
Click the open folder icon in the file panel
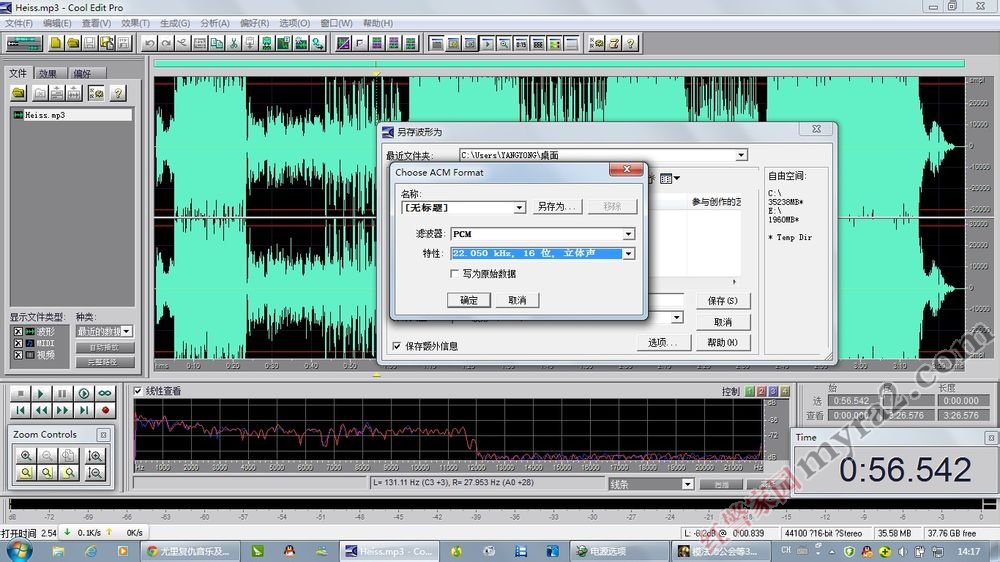[18, 93]
